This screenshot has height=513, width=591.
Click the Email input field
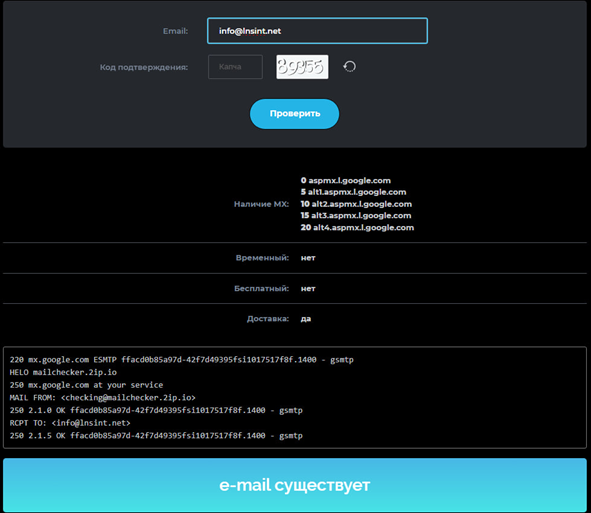pyautogui.click(x=317, y=31)
